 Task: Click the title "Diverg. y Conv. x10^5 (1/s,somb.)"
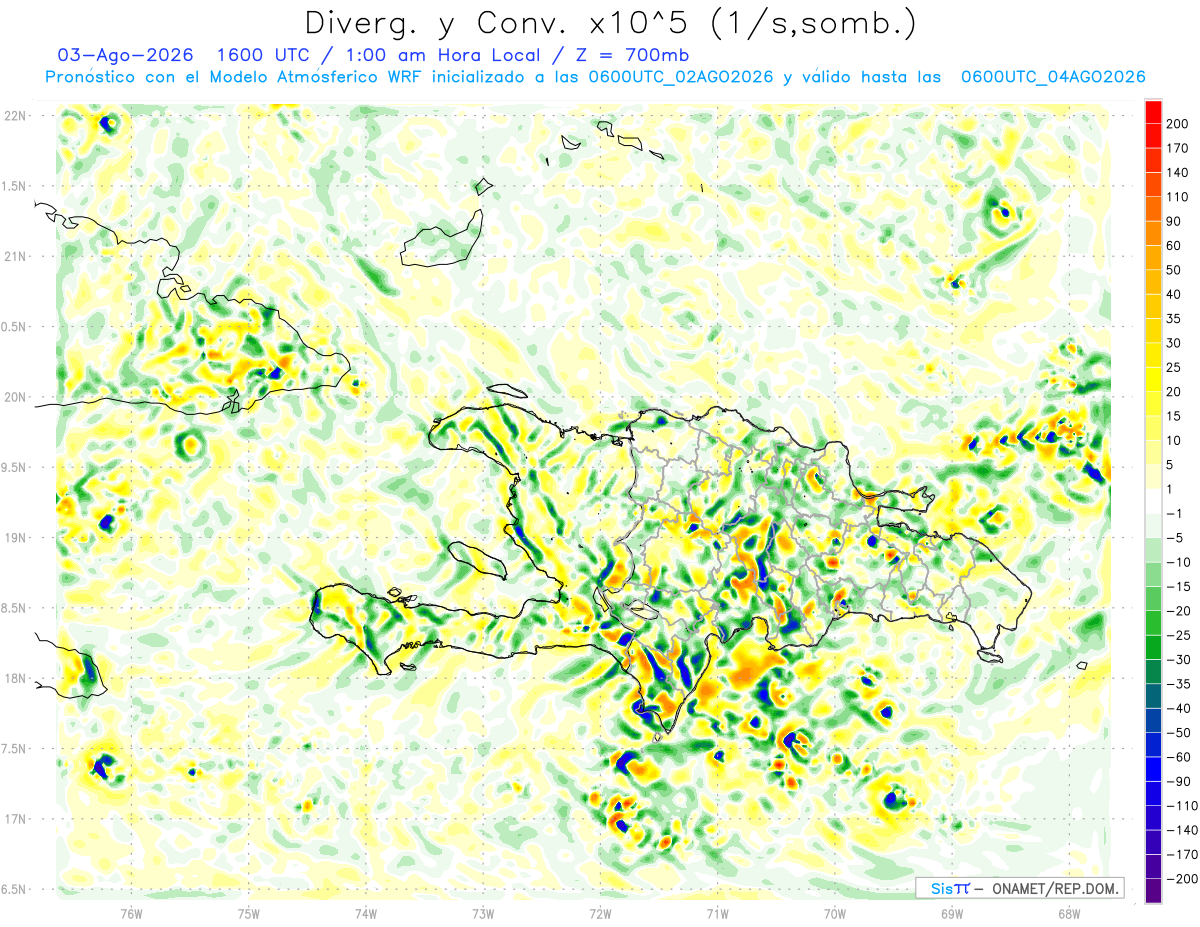[x=609, y=23]
